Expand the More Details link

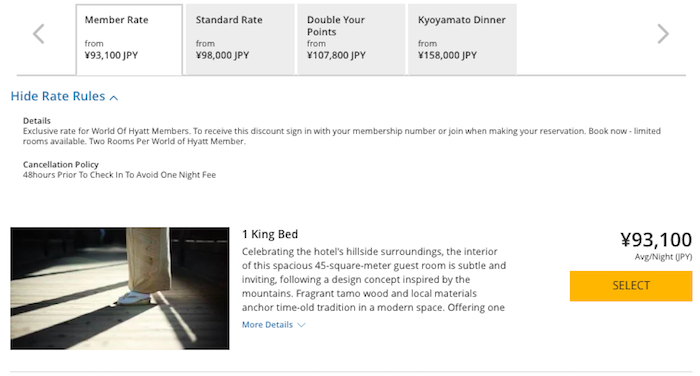click(x=267, y=325)
